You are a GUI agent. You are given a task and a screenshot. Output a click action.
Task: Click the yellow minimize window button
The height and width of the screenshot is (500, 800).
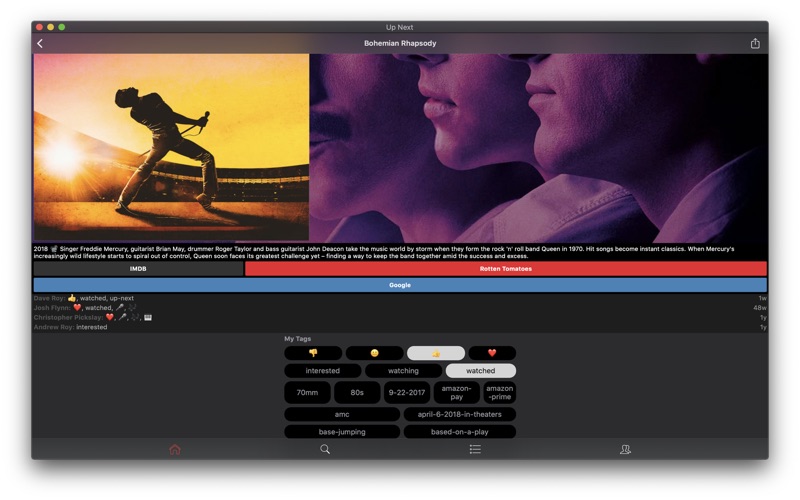(x=51, y=27)
